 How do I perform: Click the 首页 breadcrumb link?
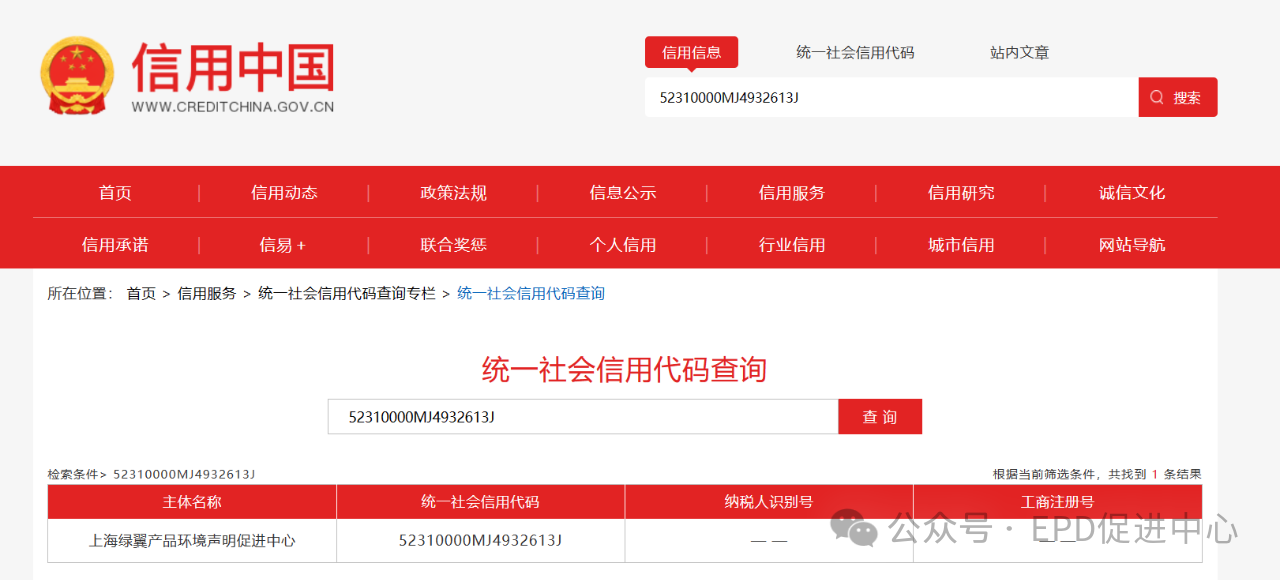(141, 293)
